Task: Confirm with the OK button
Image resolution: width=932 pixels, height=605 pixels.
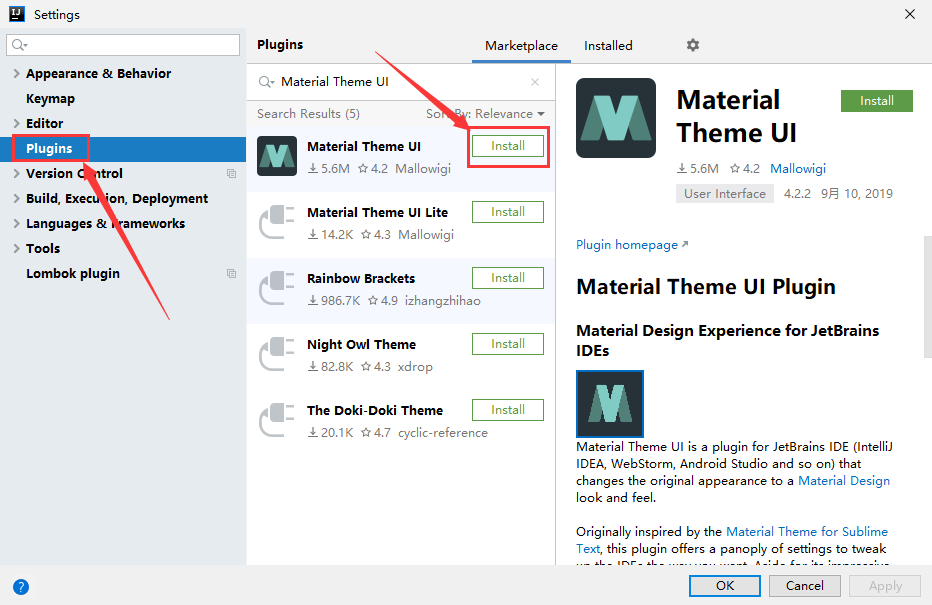Action: (x=725, y=585)
